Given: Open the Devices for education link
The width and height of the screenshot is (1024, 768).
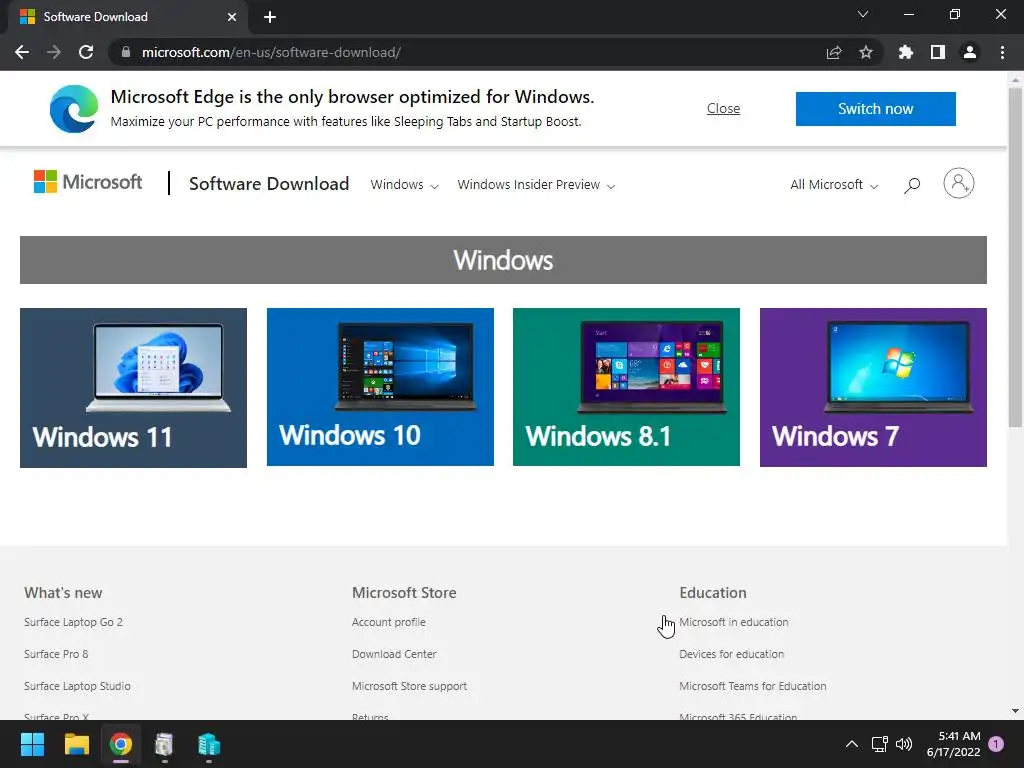Looking at the screenshot, I should click(x=731, y=654).
